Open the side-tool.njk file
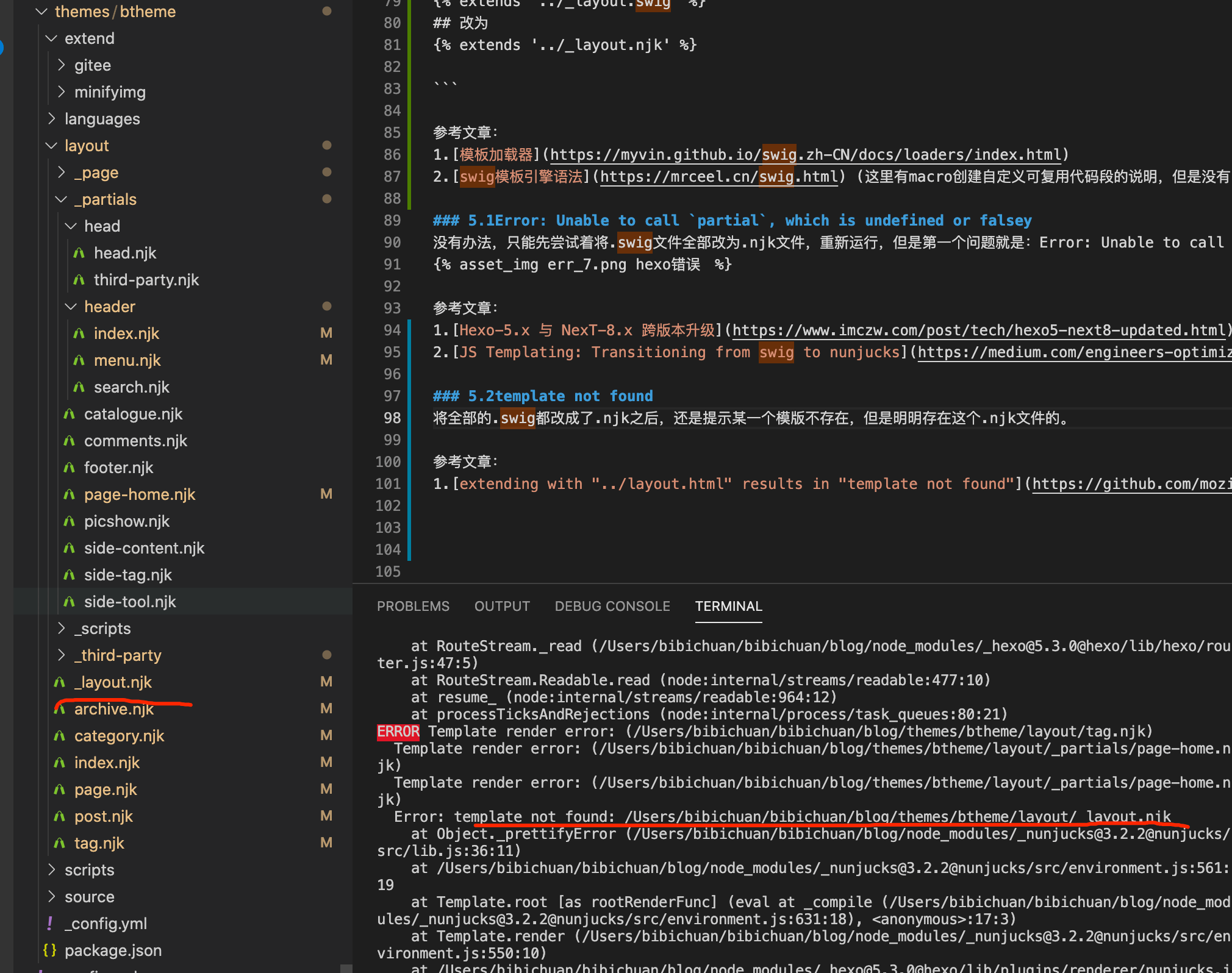The width and height of the screenshot is (1232, 973). click(130, 602)
